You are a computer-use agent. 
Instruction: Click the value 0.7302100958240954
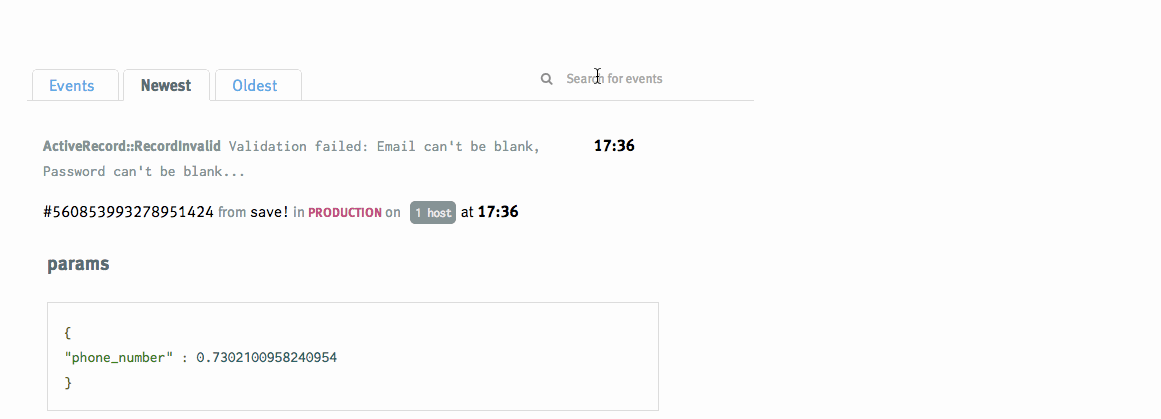tap(266, 357)
